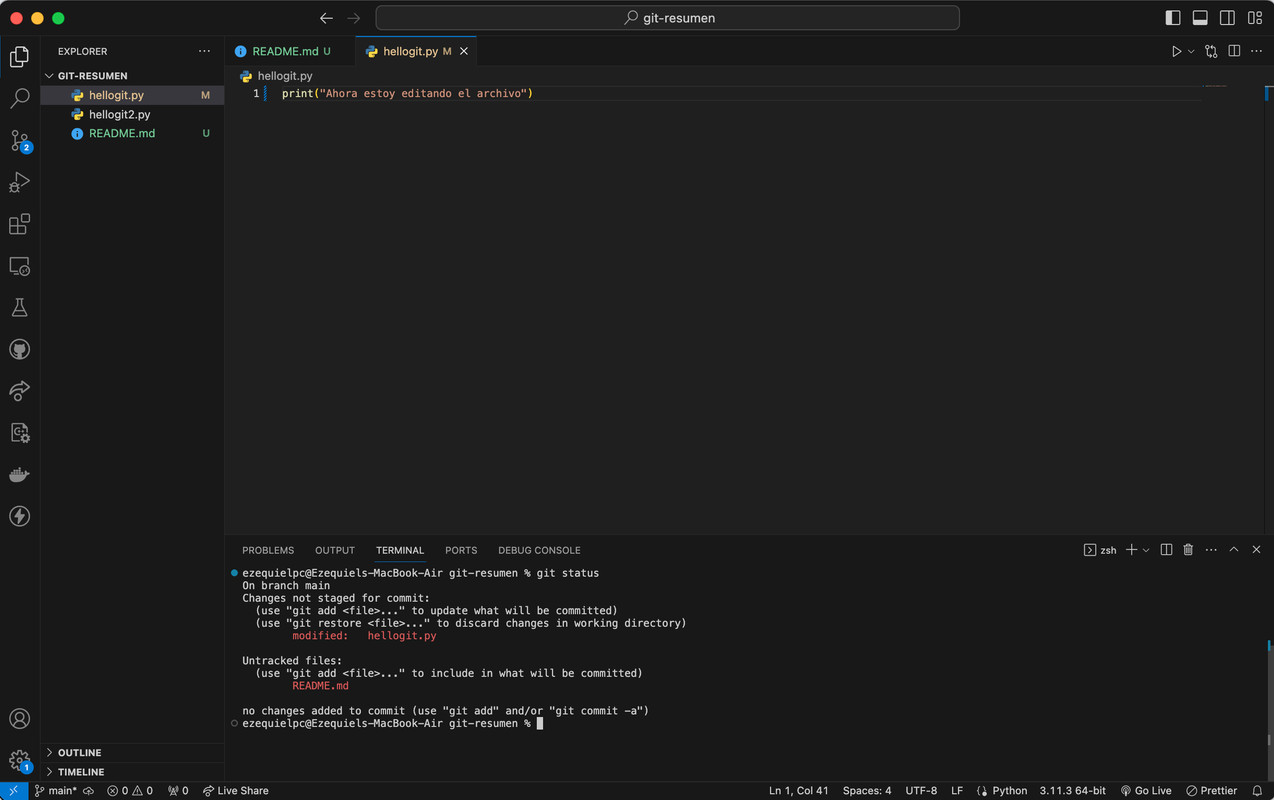Screen dimensions: 1274x800
Task: Change indentation via Spaces: 4
Action: pyautogui.click(x=867, y=791)
